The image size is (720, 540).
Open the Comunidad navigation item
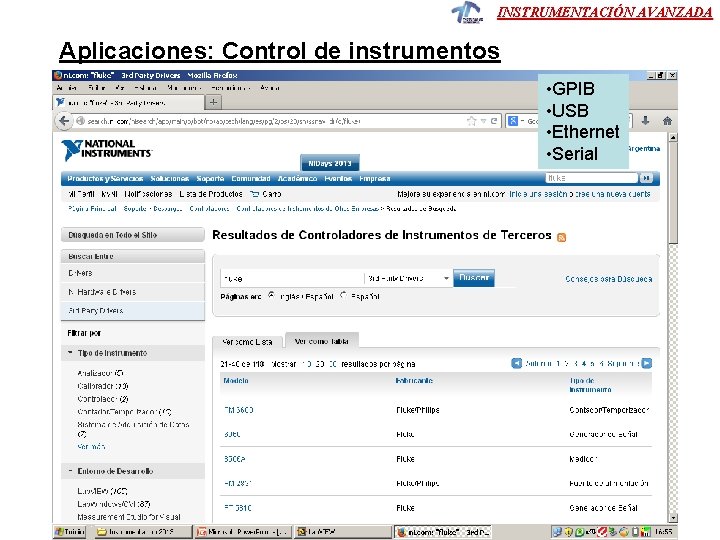251,179
